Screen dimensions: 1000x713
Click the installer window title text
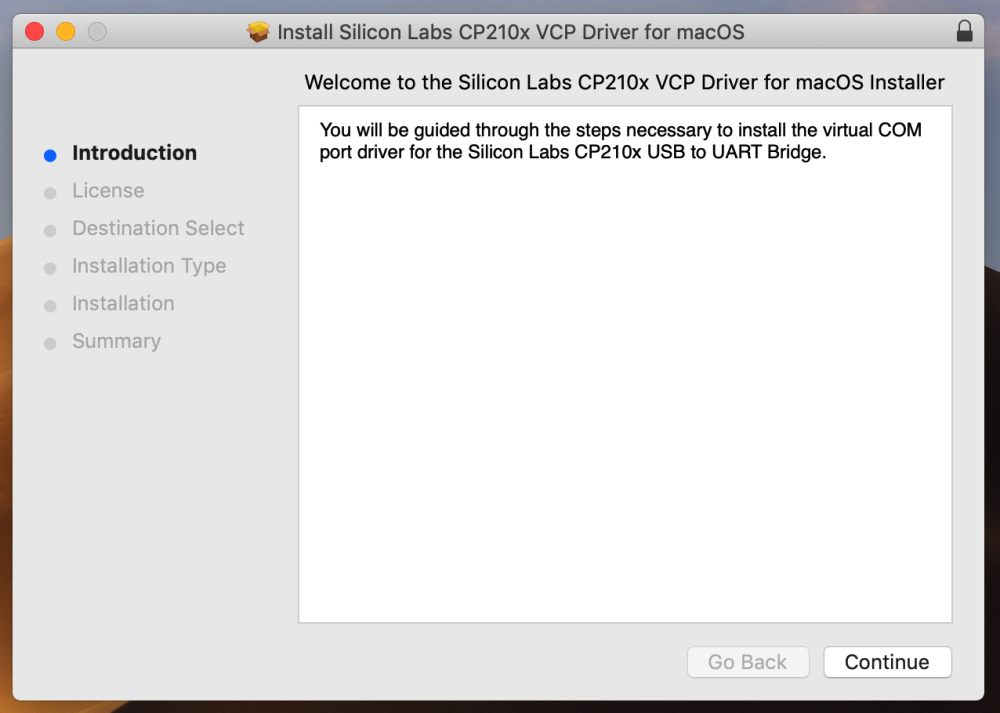(x=511, y=32)
